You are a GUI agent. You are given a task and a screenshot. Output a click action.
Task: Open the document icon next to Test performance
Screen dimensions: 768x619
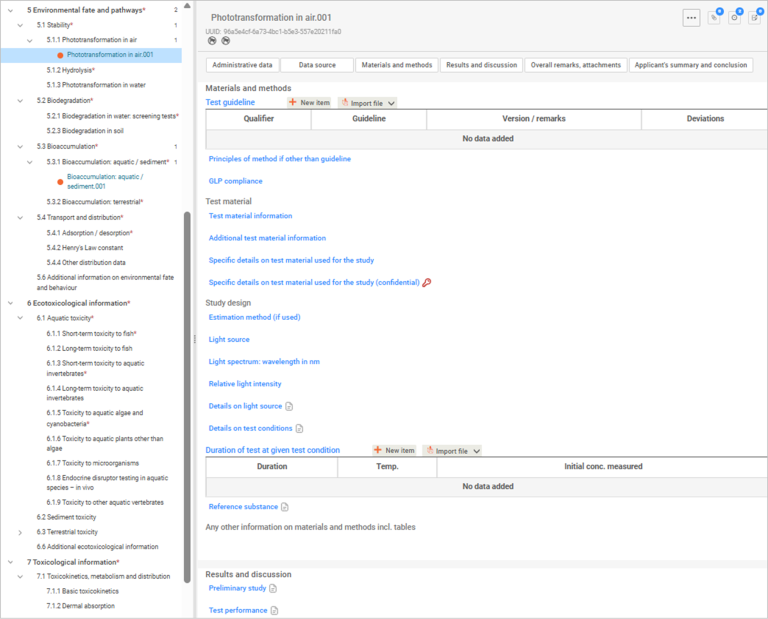pos(274,611)
